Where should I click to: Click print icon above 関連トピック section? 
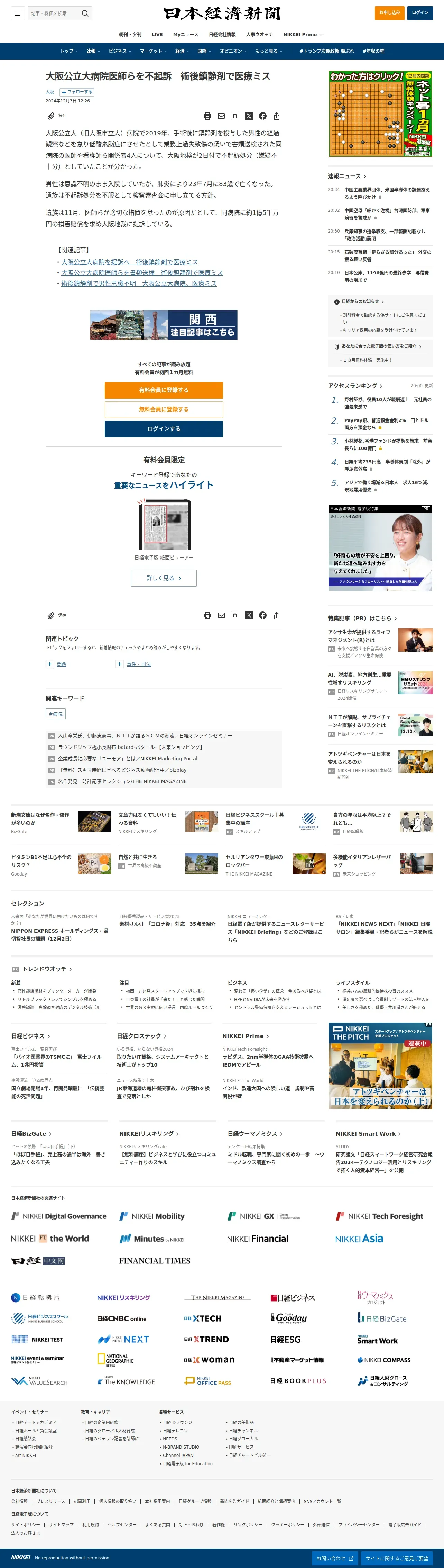click(x=207, y=615)
